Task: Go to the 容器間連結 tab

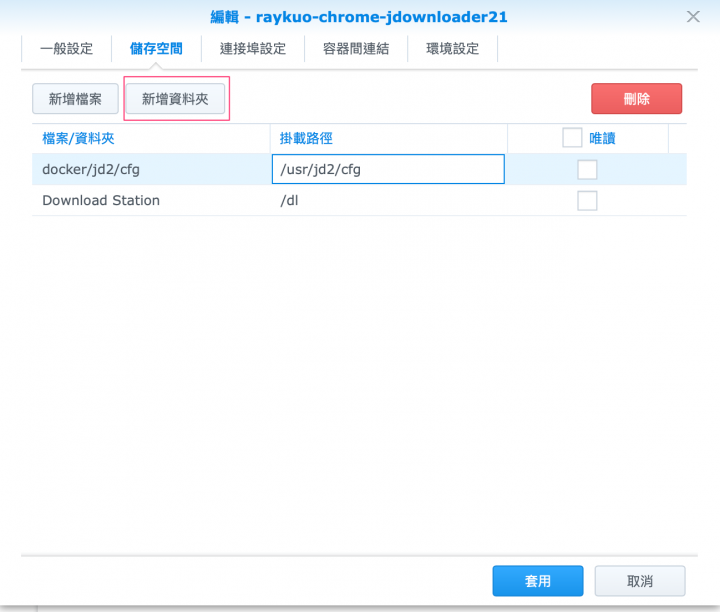Action: pyautogui.click(x=356, y=48)
